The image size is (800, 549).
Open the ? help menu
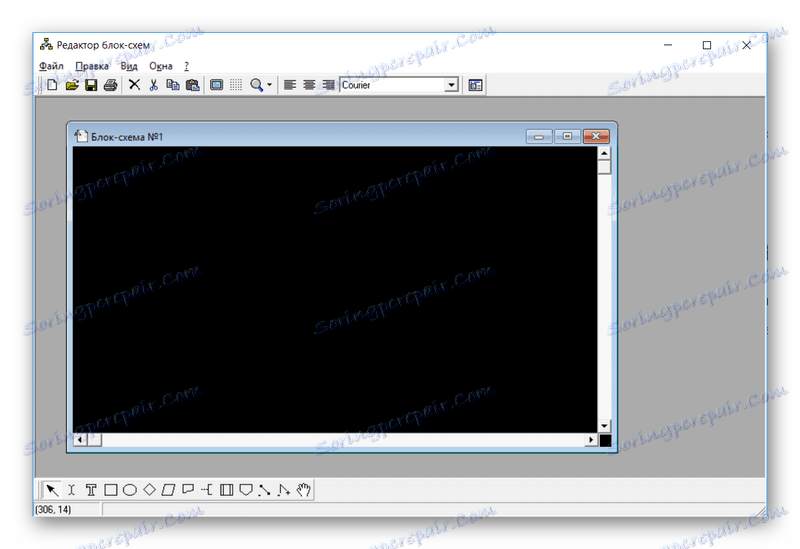click(186, 66)
